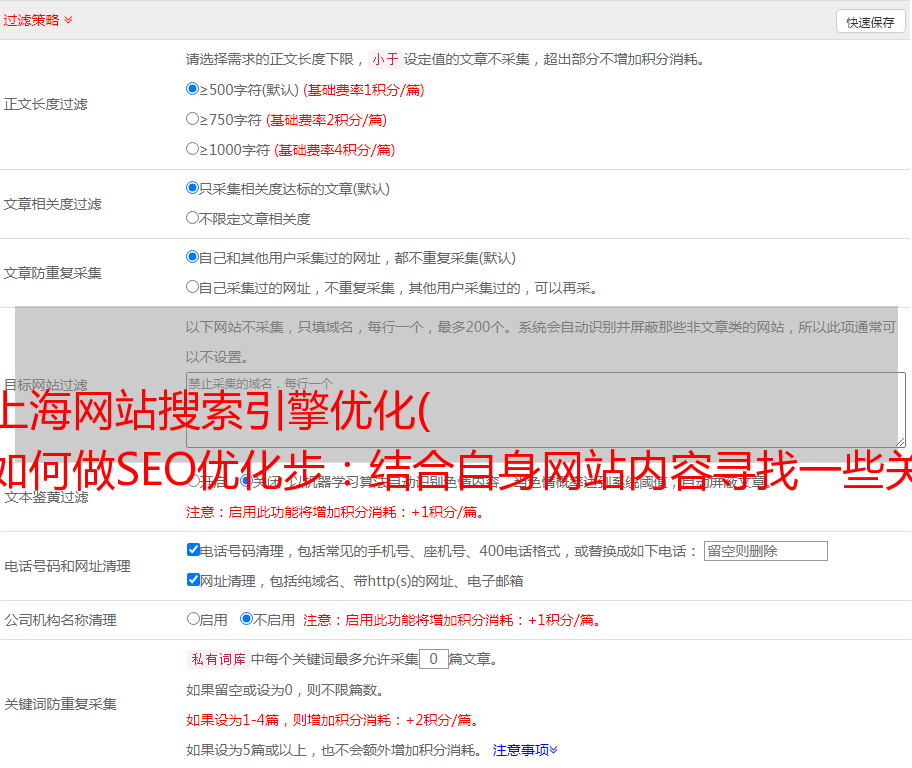This screenshot has width=912, height=768.
Task: Click the keyword article count field
Action: coord(433,659)
